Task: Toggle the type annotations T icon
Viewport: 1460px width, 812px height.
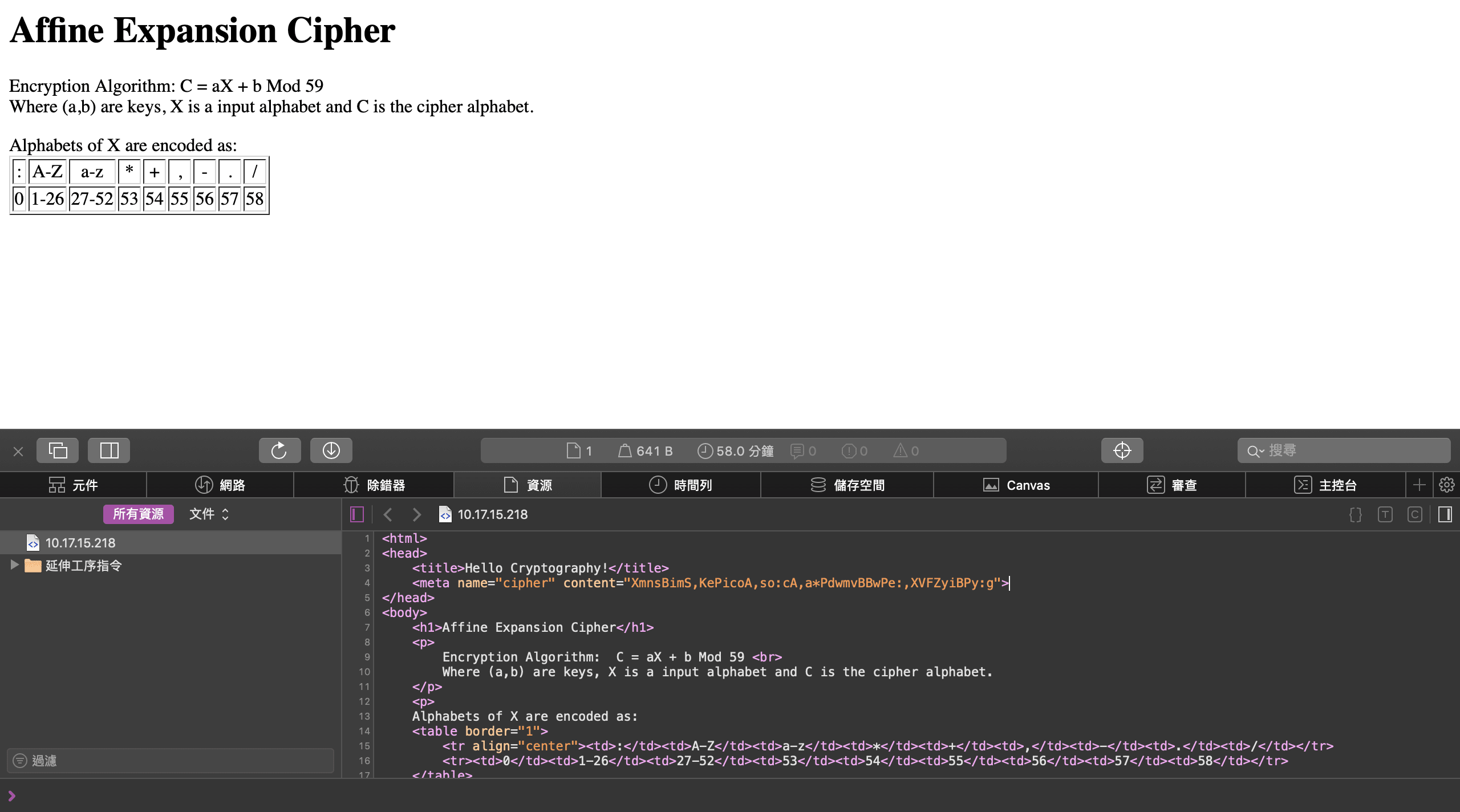Action: [1385, 514]
